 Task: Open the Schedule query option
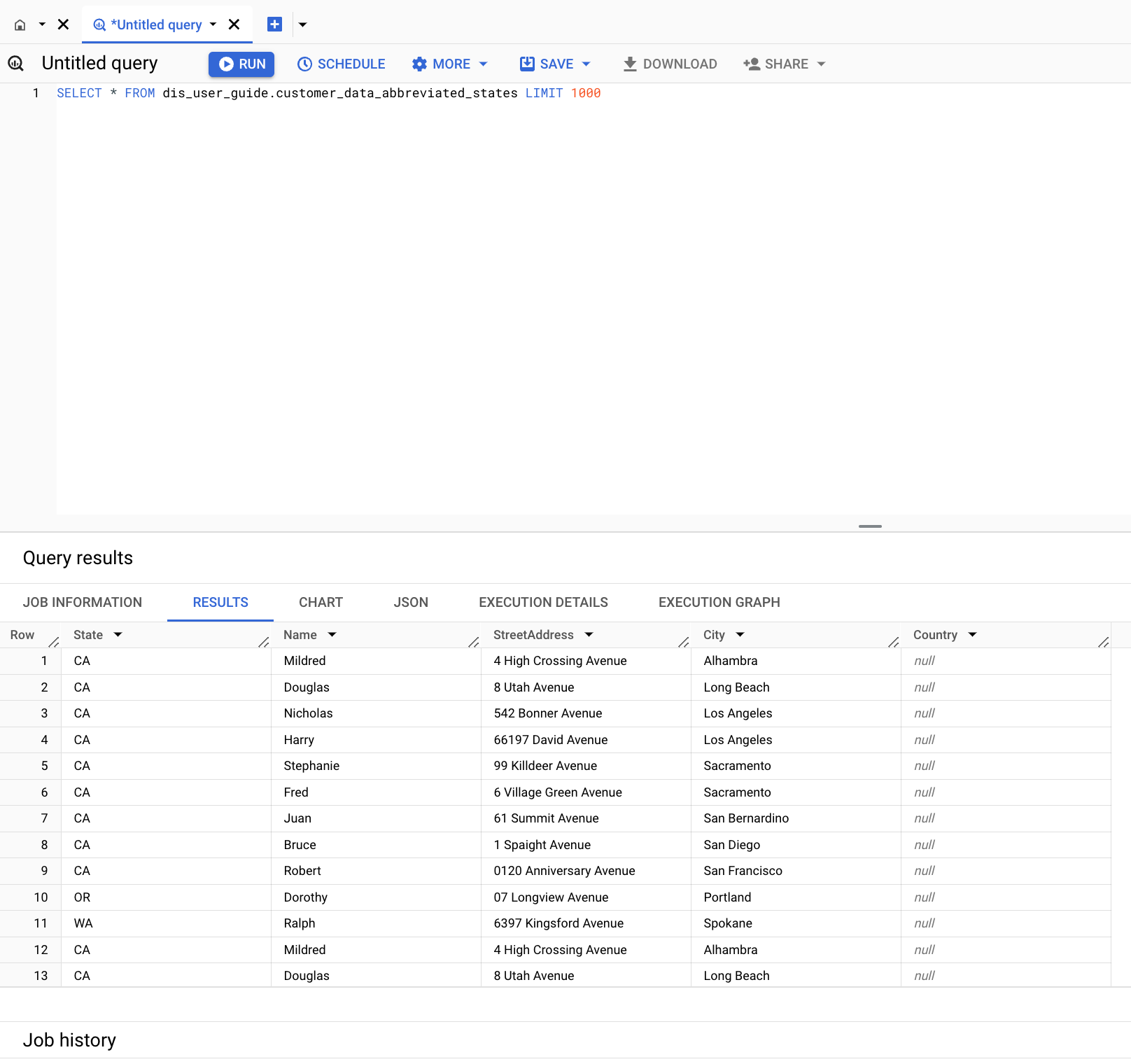click(x=342, y=64)
